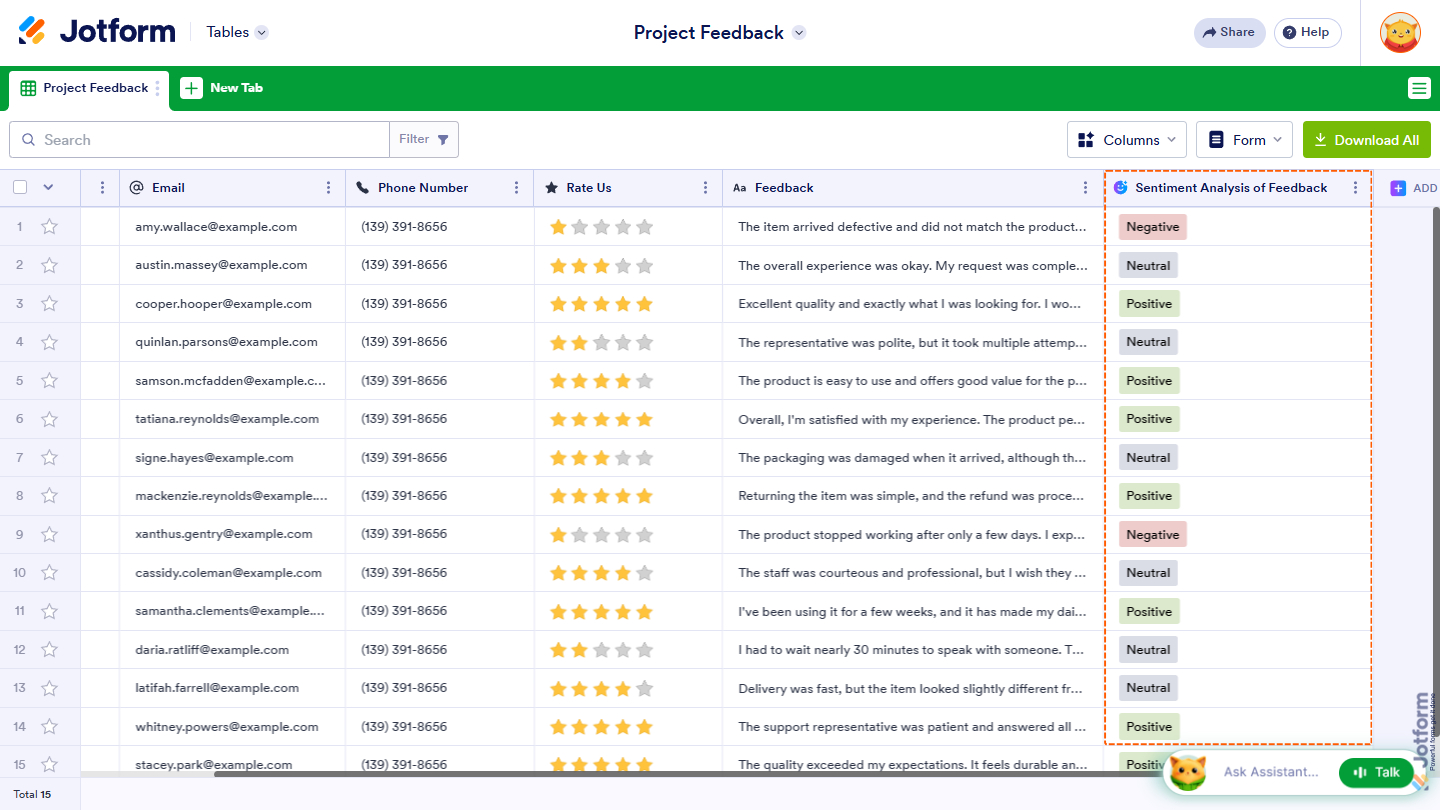Image resolution: width=1440 pixels, height=810 pixels.
Task: Click the Feedback column header
Action: (912, 188)
